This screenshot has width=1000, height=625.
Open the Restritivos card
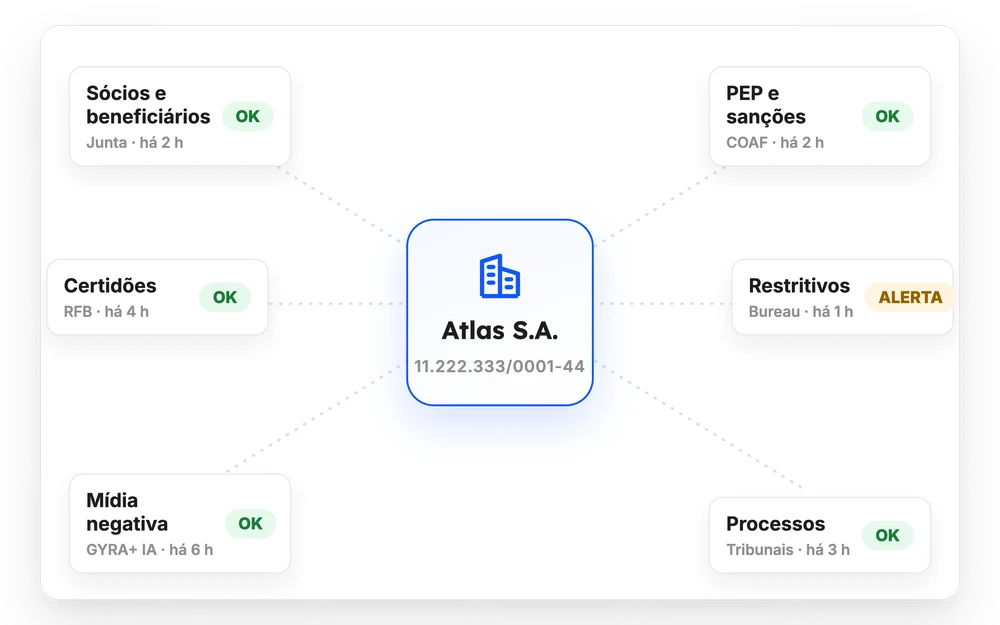coord(842,297)
